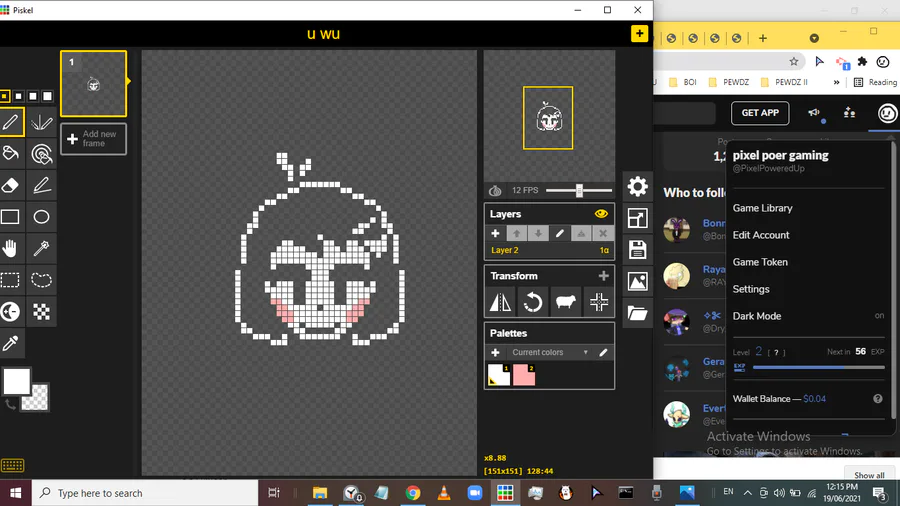Select the Color picker eyedropper tool
The width and height of the screenshot is (900, 506).
tap(10, 343)
